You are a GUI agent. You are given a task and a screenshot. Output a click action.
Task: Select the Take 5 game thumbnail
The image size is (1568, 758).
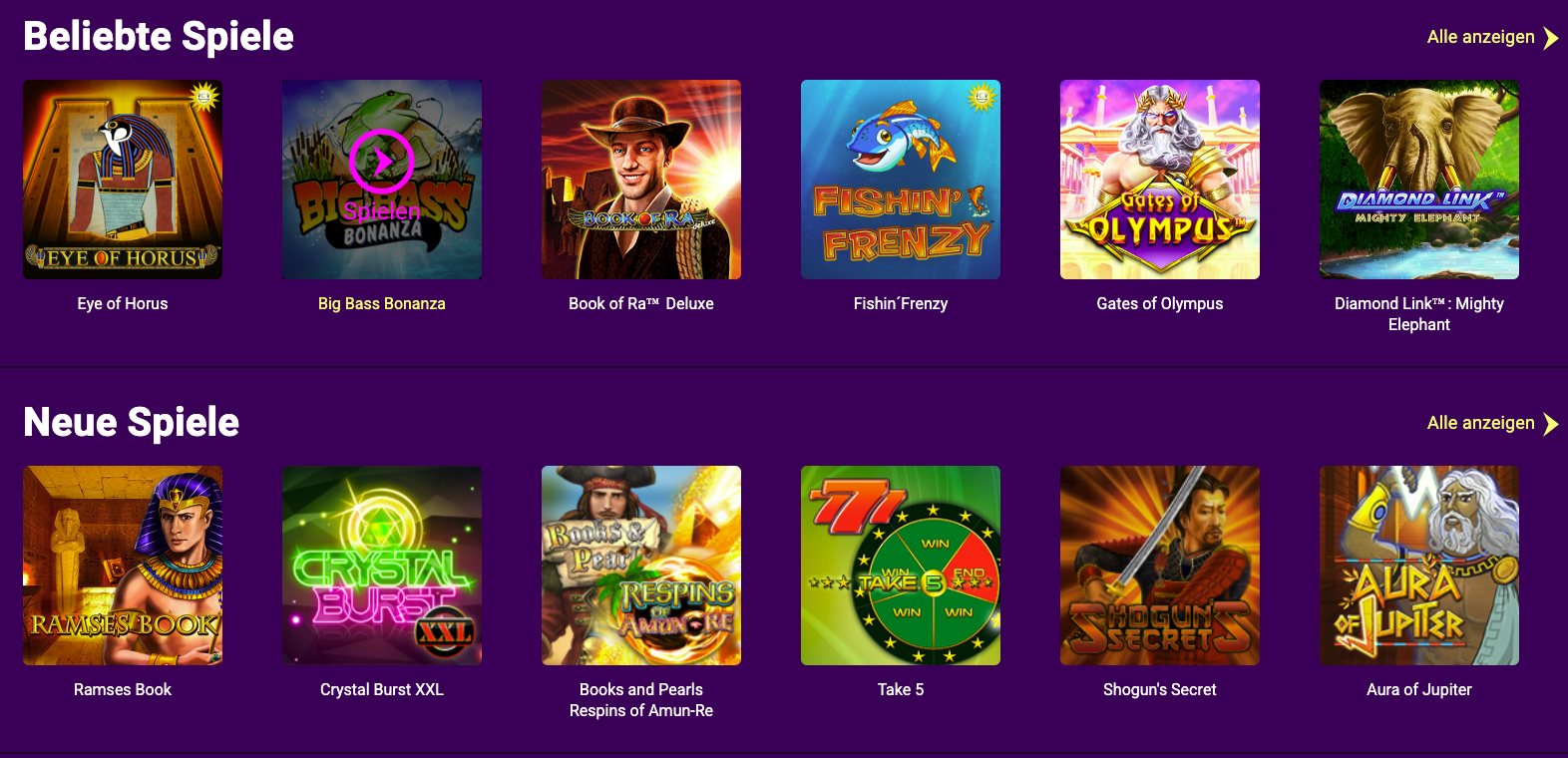tap(901, 566)
